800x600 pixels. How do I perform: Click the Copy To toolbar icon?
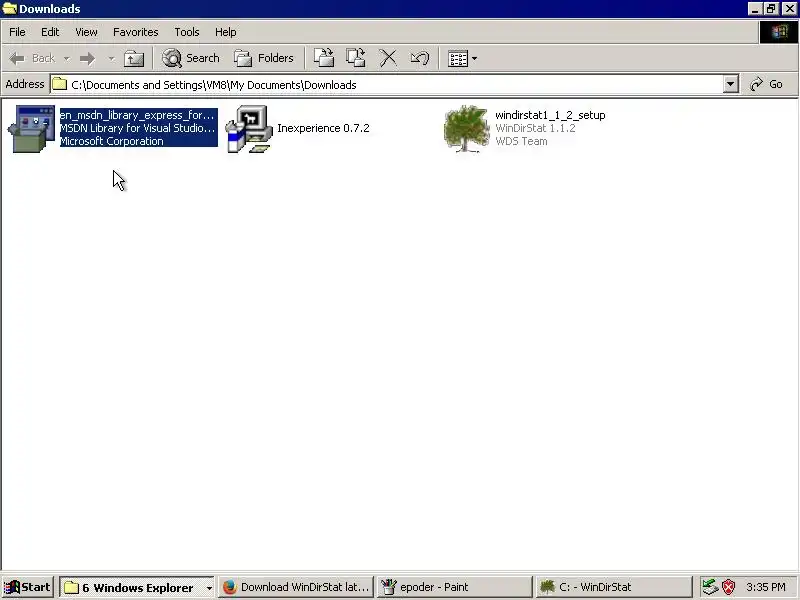356,58
